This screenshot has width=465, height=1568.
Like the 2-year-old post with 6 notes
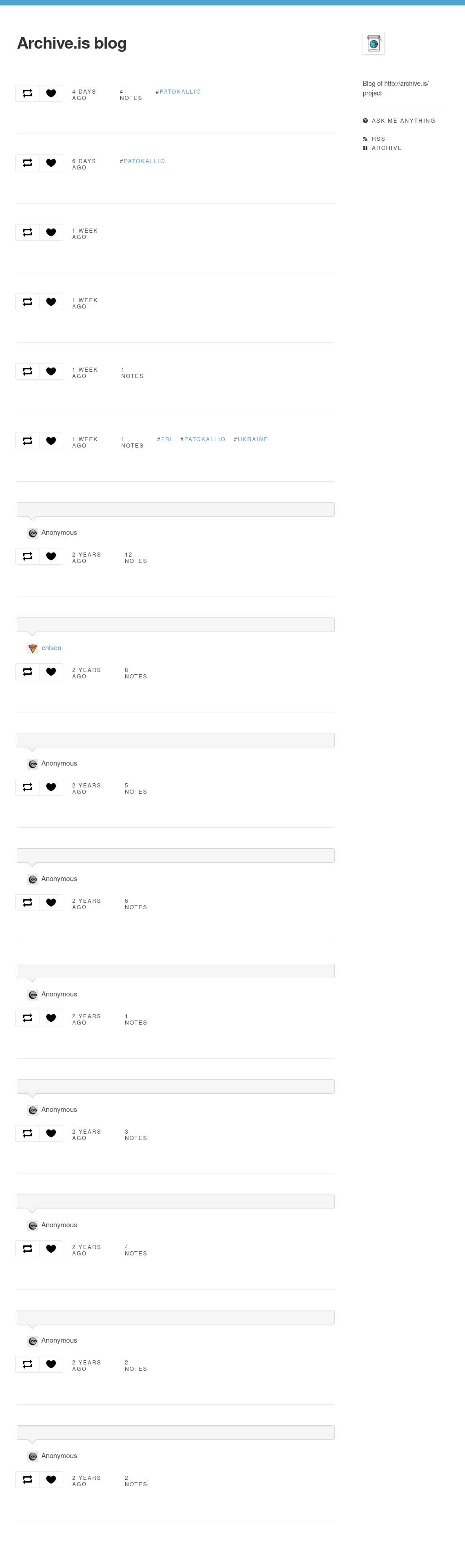click(x=51, y=902)
